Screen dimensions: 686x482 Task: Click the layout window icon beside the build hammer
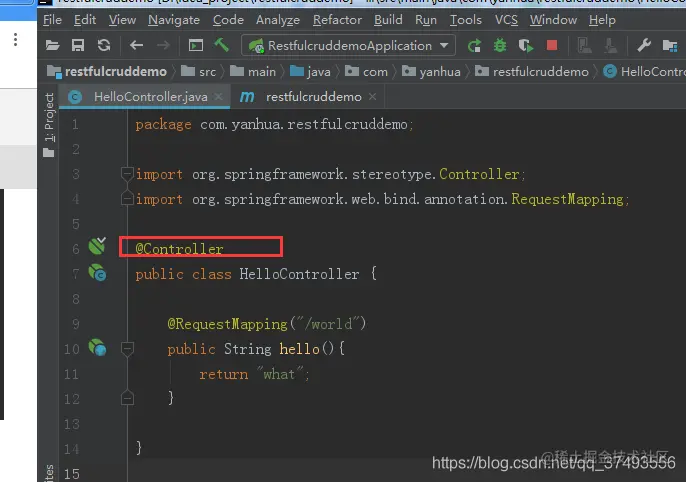pyautogui.click(x=196, y=45)
